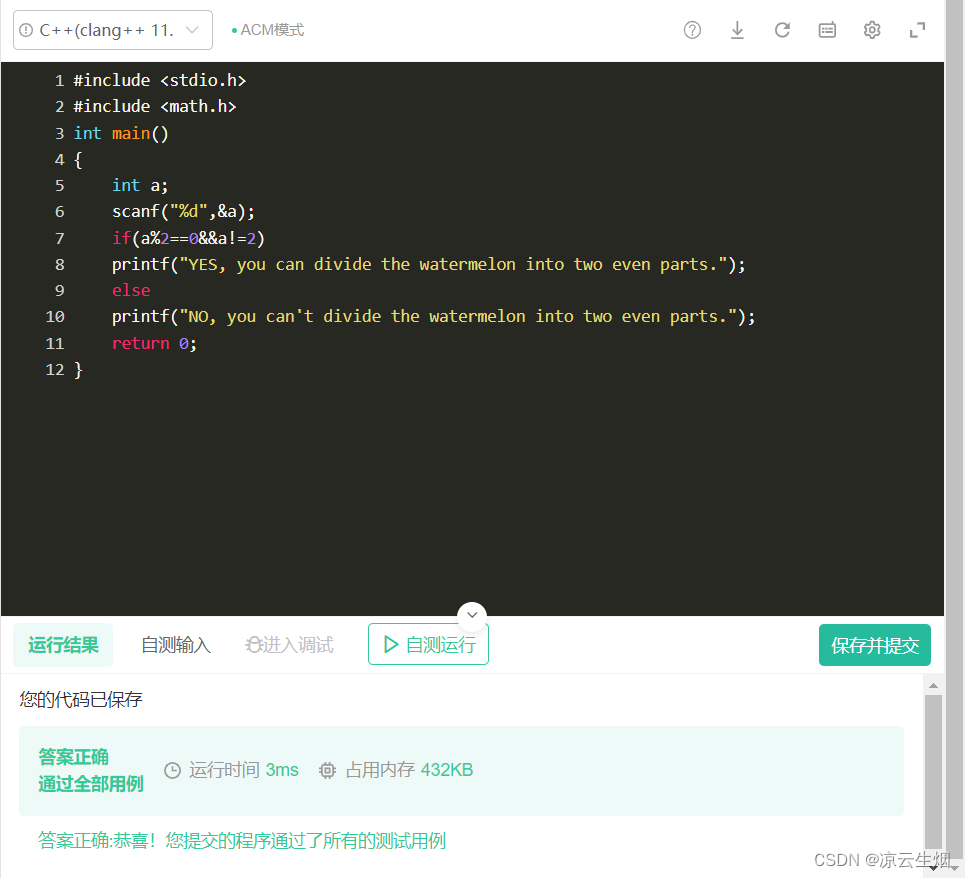965x878 pixels.
Task: Click line number 4 in the gutter
Action: pos(59,159)
